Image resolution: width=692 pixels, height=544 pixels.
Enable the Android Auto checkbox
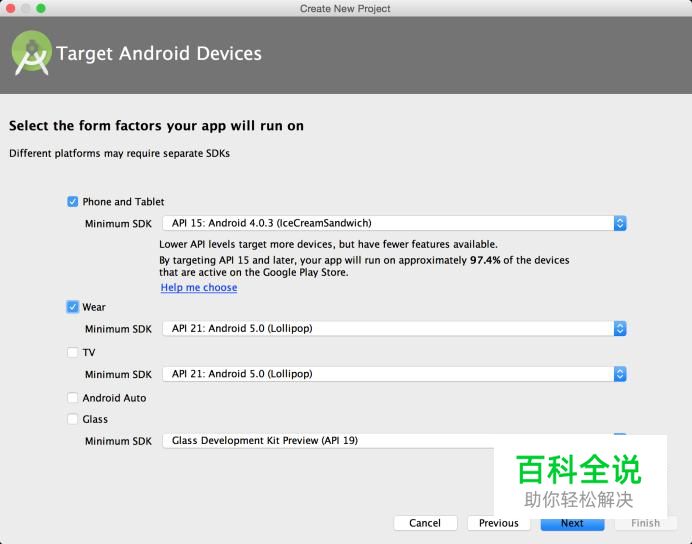pos(72,398)
